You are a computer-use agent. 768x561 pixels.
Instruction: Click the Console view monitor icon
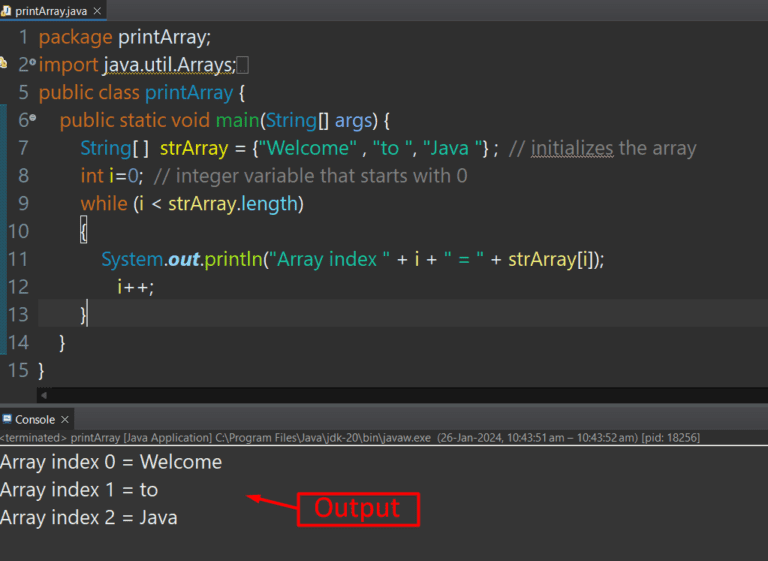(7, 419)
